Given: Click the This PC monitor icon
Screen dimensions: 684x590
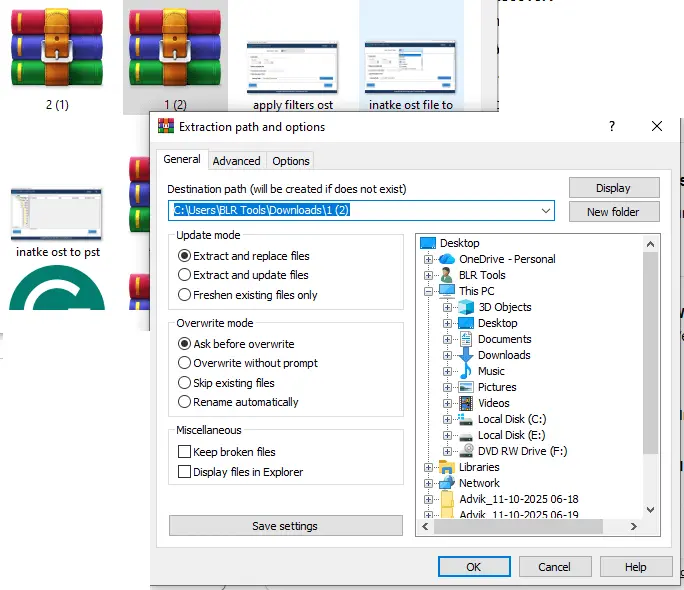Looking at the screenshot, I should coord(447,291).
